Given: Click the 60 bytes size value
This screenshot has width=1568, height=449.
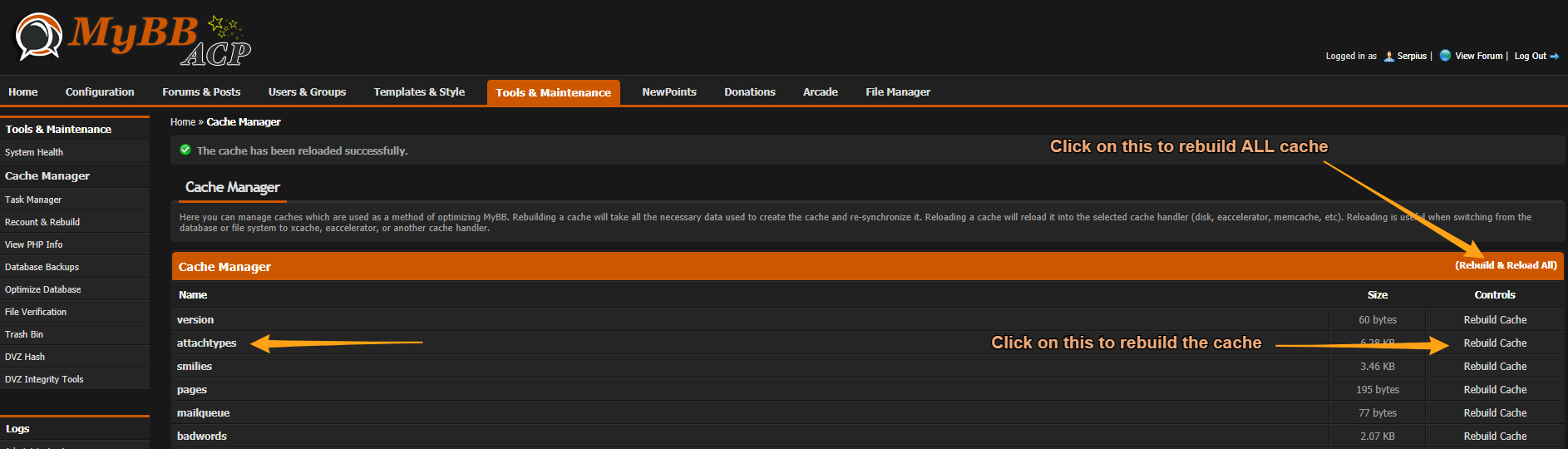Looking at the screenshot, I should (1378, 320).
